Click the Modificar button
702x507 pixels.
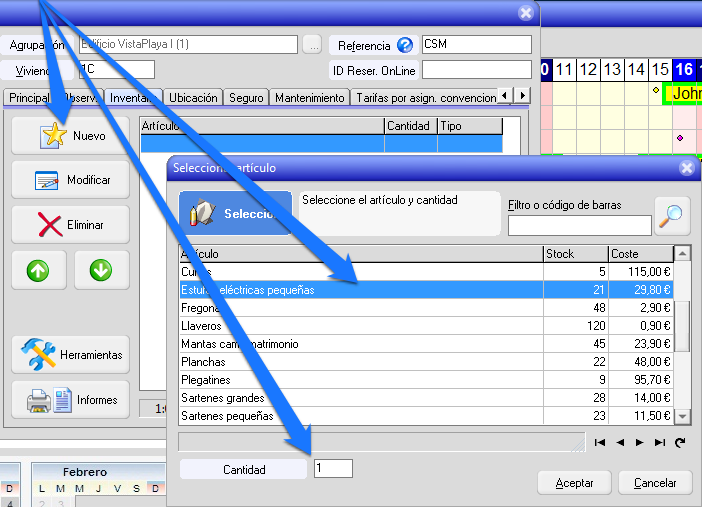pyautogui.click(x=70, y=180)
